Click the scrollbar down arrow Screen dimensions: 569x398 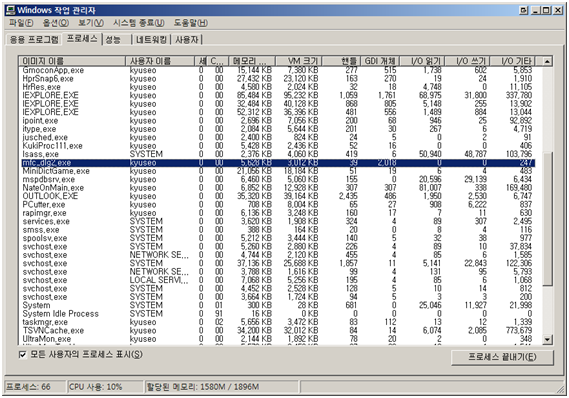tap(548, 340)
